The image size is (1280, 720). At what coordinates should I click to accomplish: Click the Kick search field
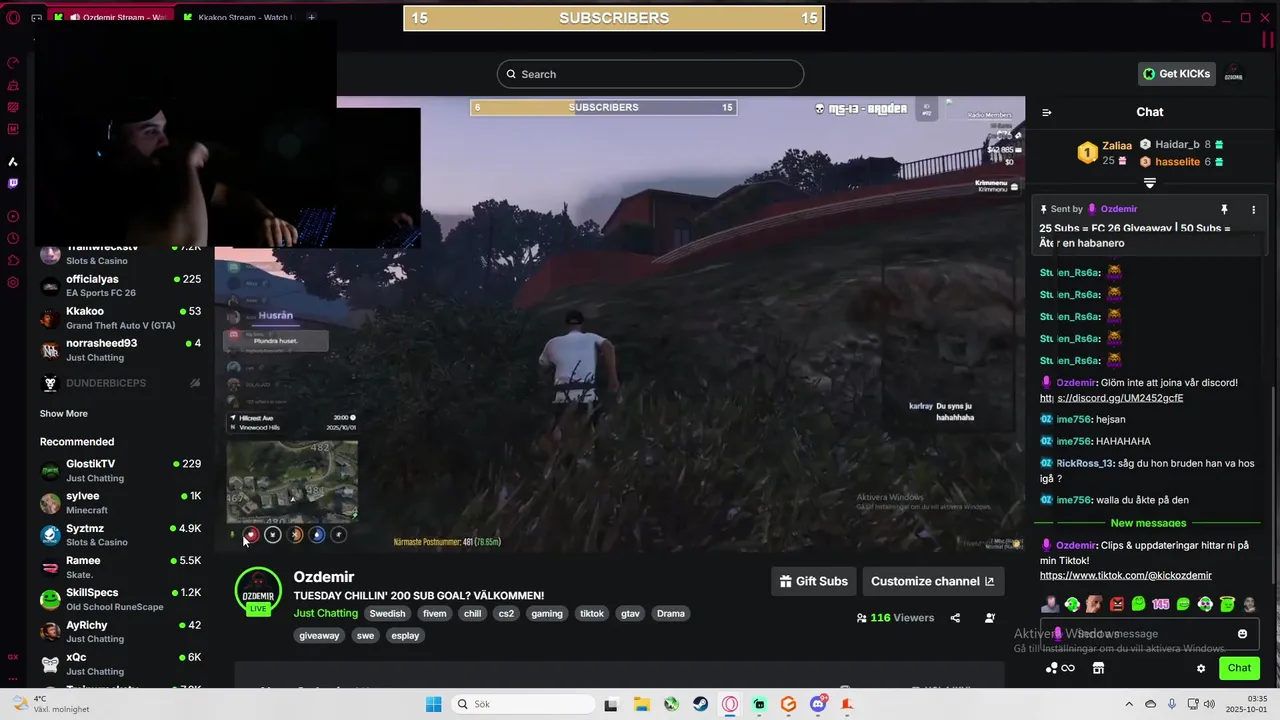pos(650,74)
